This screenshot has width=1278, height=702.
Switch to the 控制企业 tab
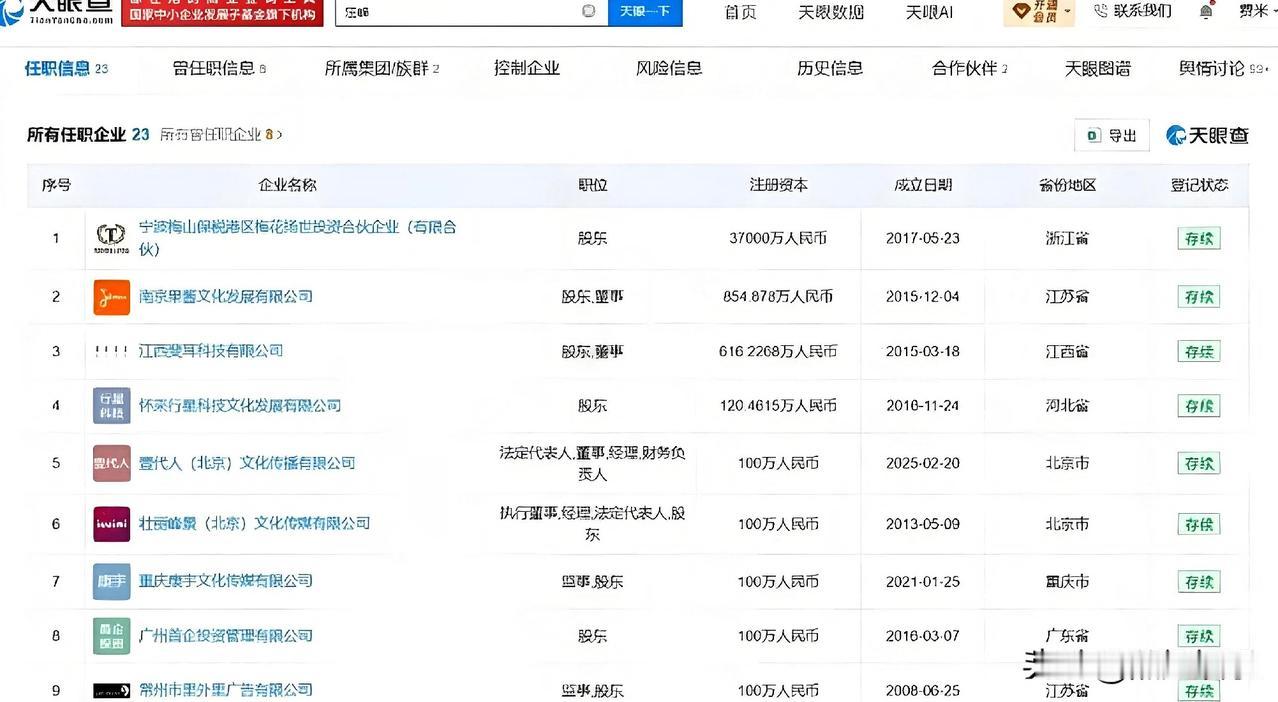coord(527,68)
